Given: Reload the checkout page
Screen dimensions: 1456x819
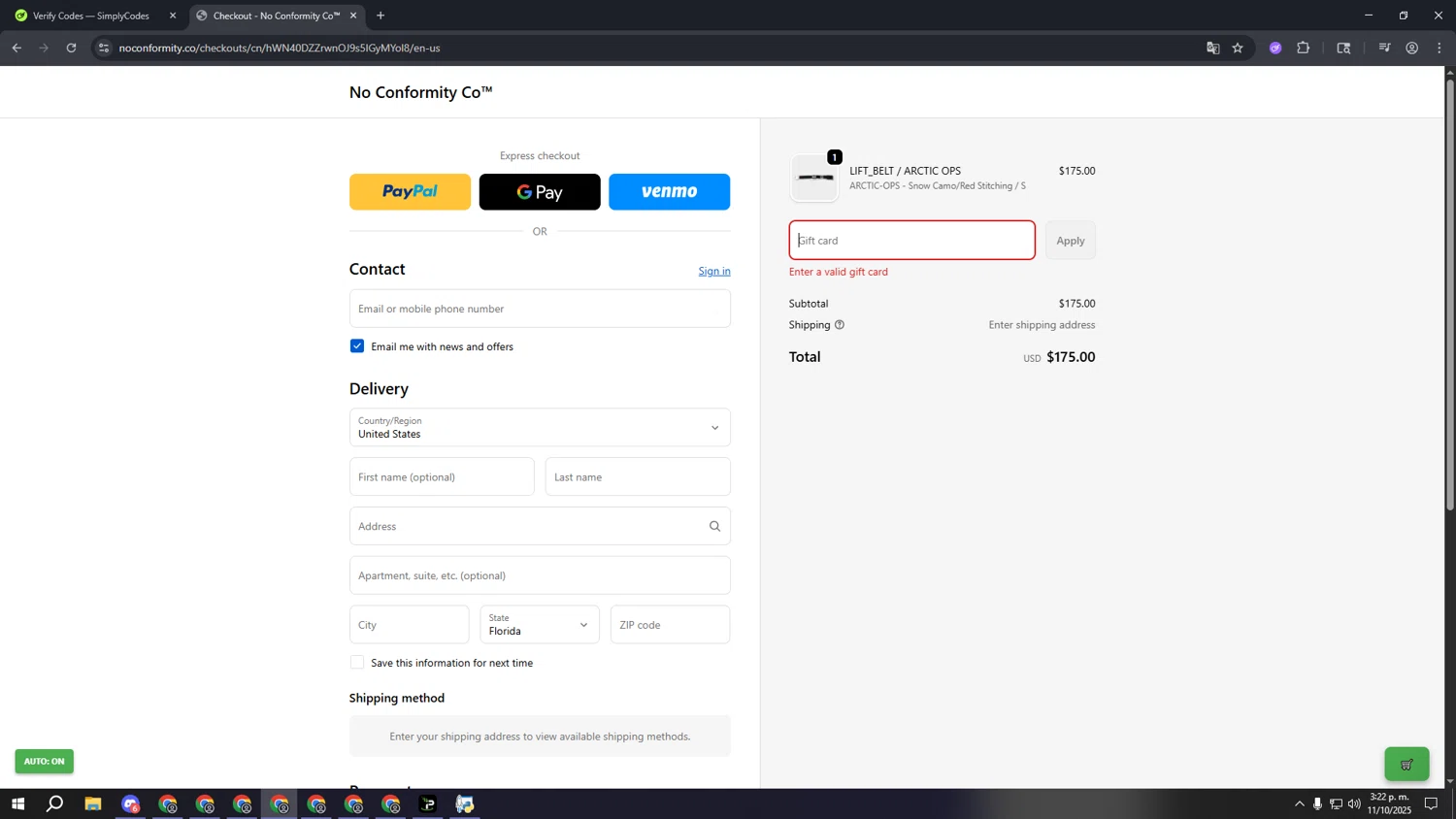Looking at the screenshot, I should (x=71, y=48).
